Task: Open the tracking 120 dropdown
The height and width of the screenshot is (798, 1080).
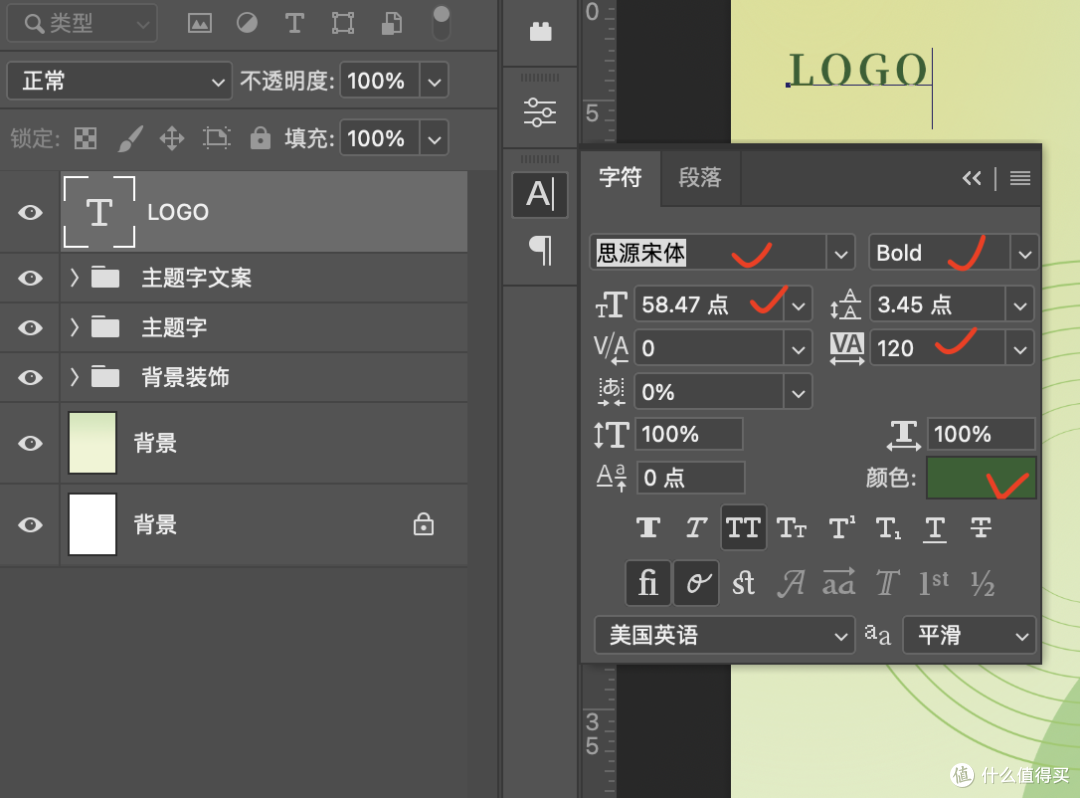Action: tap(1020, 348)
